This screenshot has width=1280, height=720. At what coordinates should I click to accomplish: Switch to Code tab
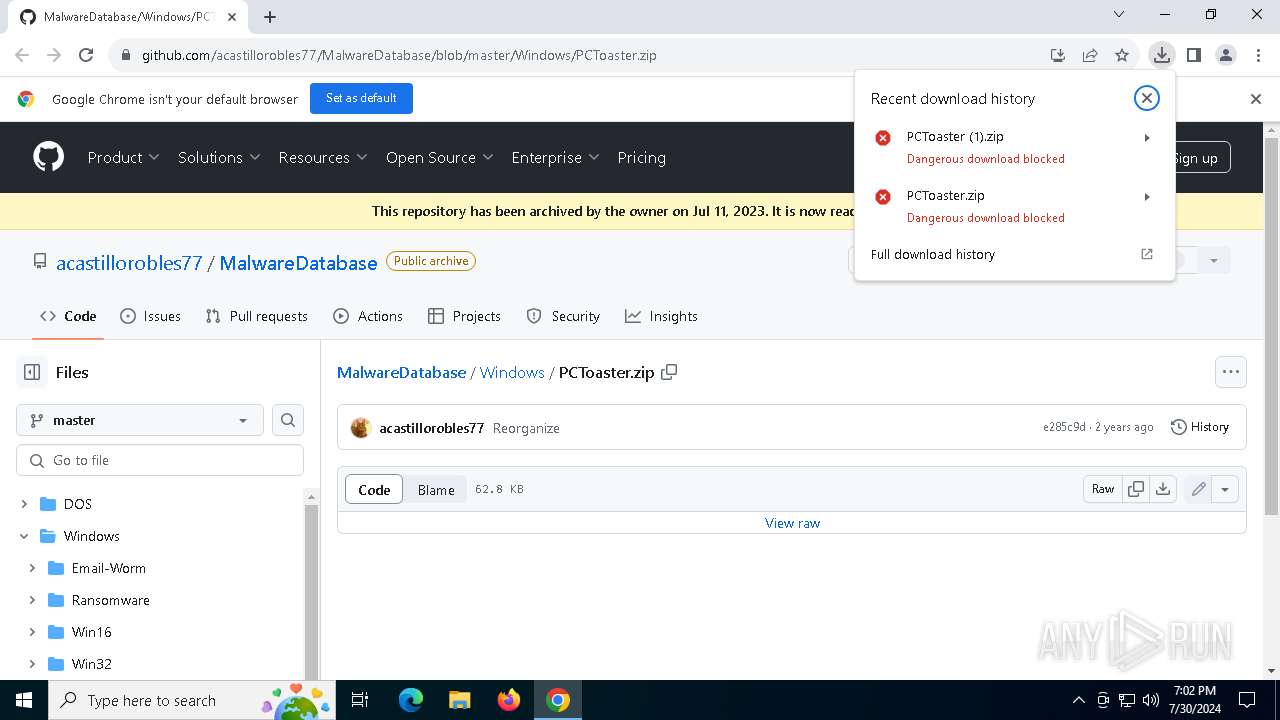pos(68,316)
